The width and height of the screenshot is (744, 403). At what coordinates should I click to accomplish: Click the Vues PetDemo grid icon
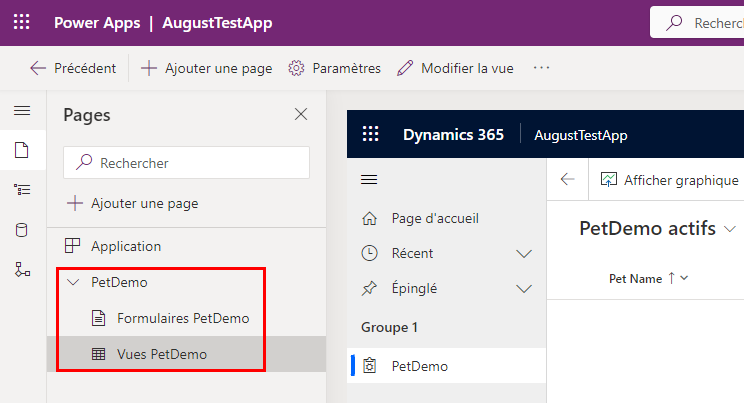click(x=98, y=354)
